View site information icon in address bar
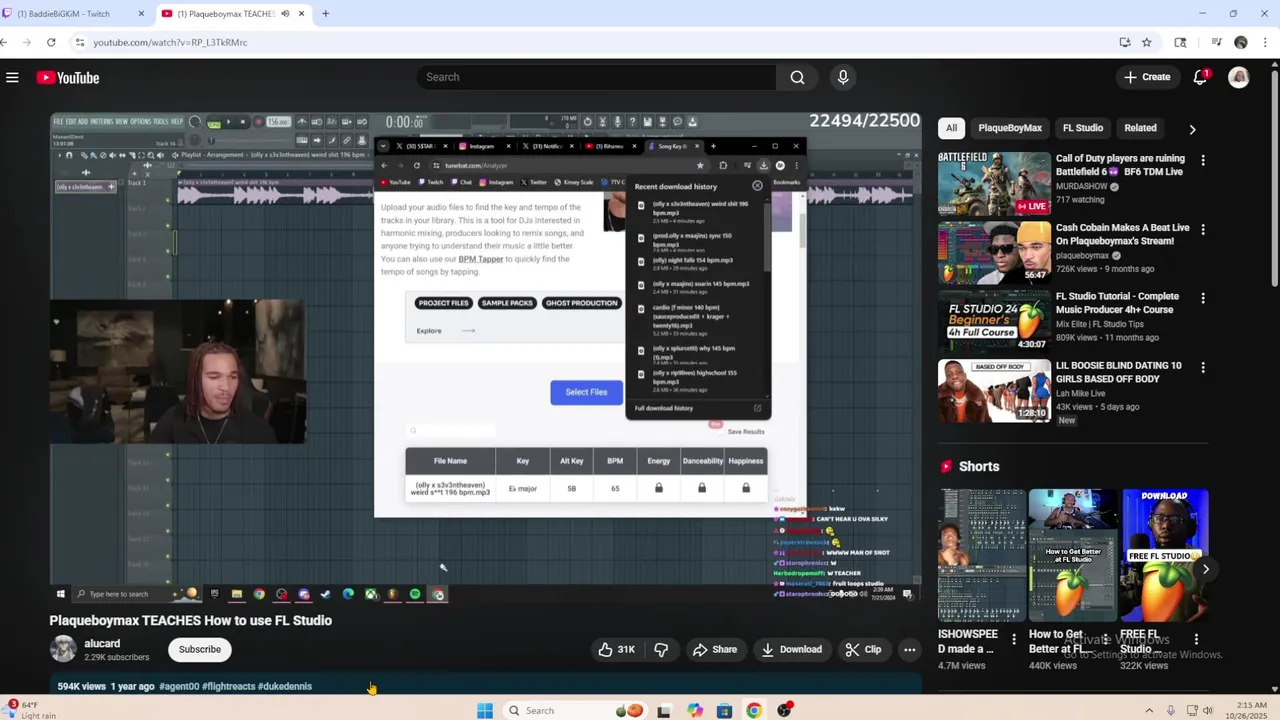Screen dimensions: 1280x720 (x=79, y=42)
